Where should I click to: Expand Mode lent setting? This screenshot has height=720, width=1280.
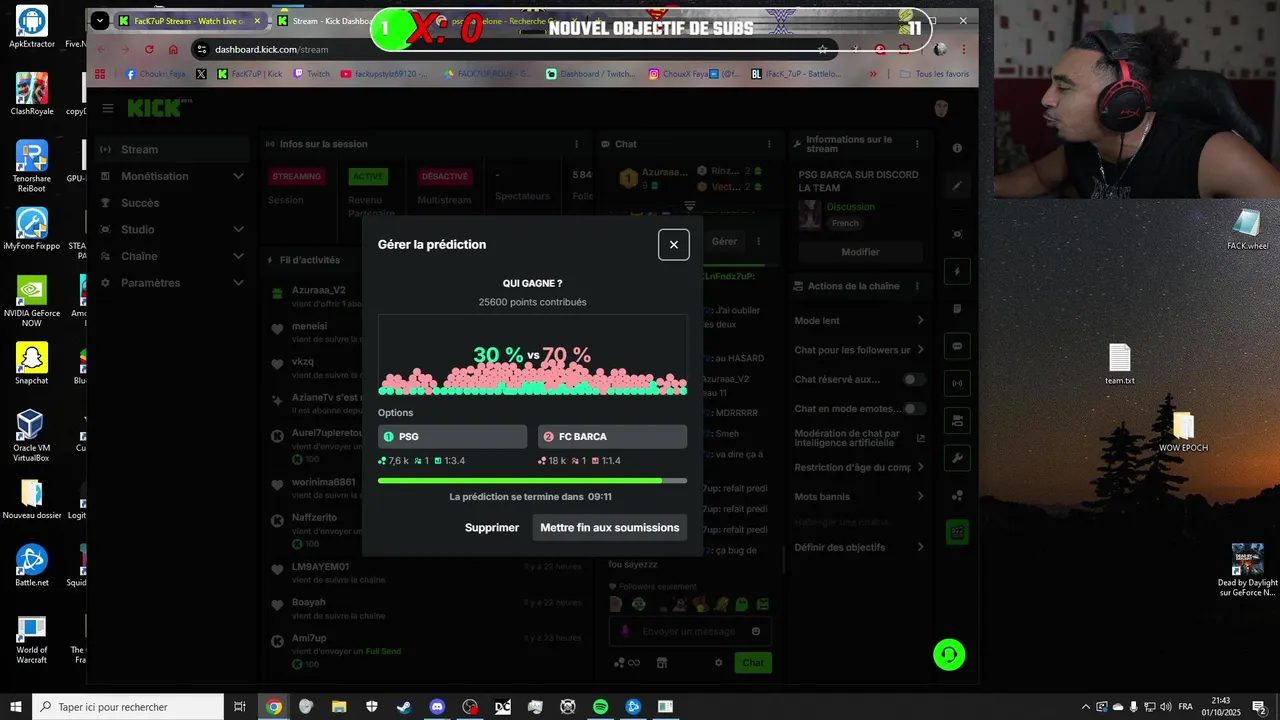860,321
